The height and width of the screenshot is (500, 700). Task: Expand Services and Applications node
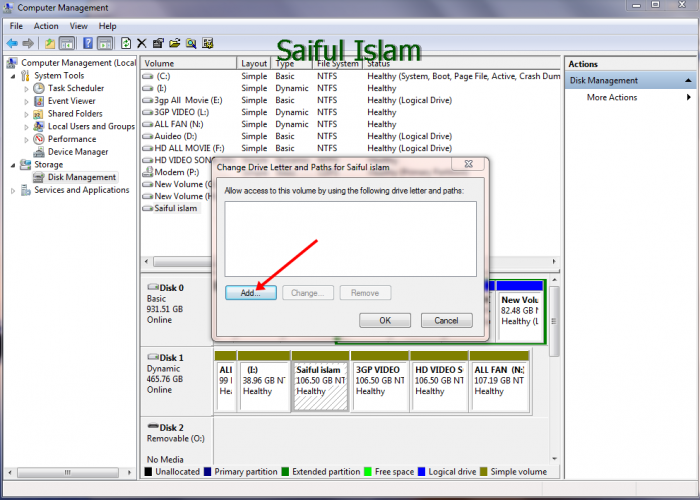click(13, 190)
